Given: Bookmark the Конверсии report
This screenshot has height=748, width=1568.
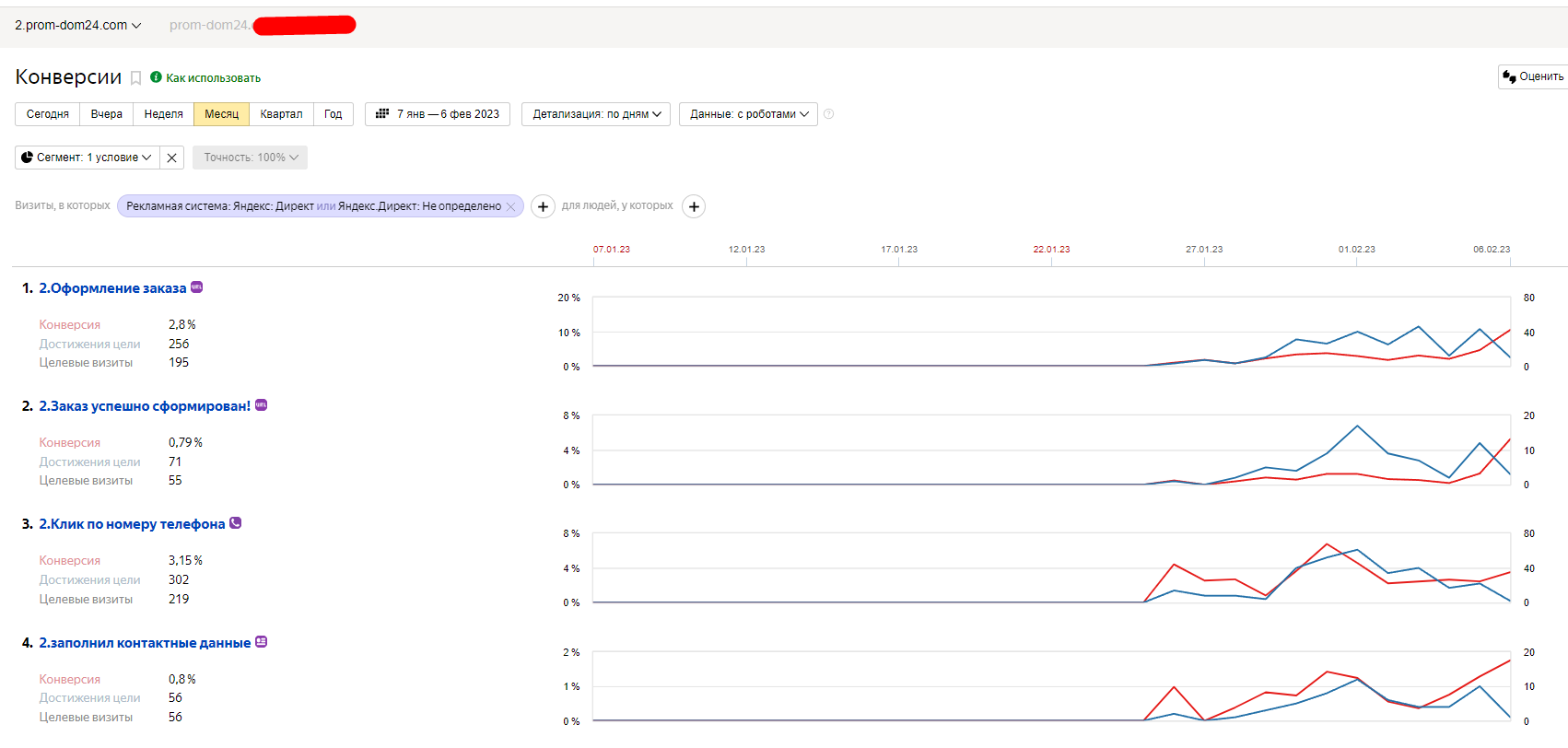Looking at the screenshot, I should point(135,78).
